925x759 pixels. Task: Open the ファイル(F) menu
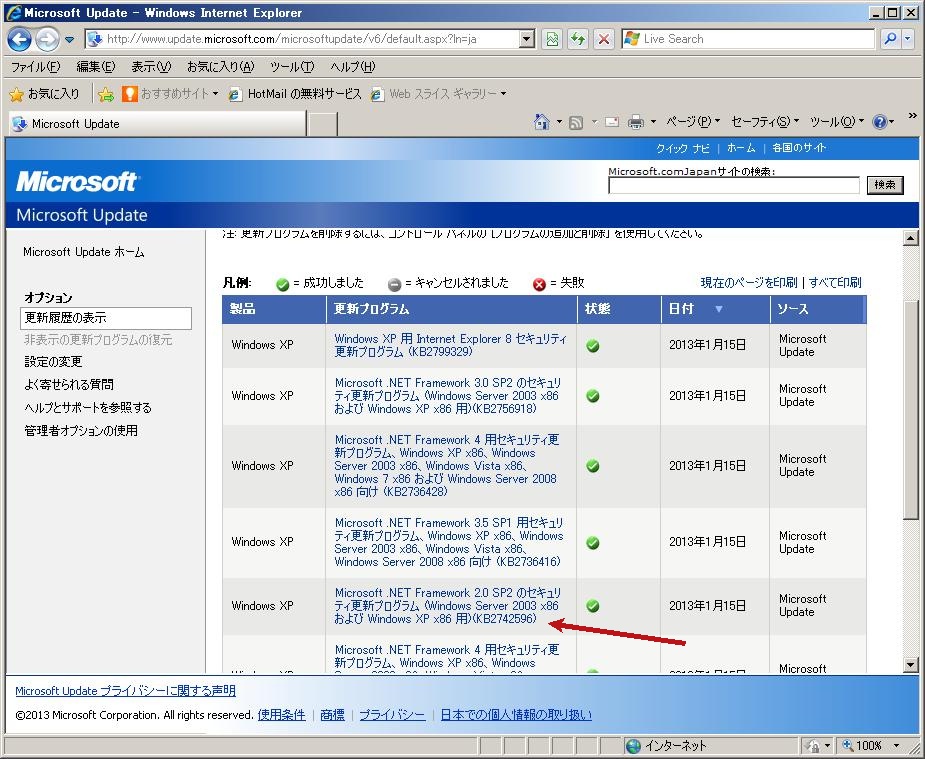(x=35, y=67)
